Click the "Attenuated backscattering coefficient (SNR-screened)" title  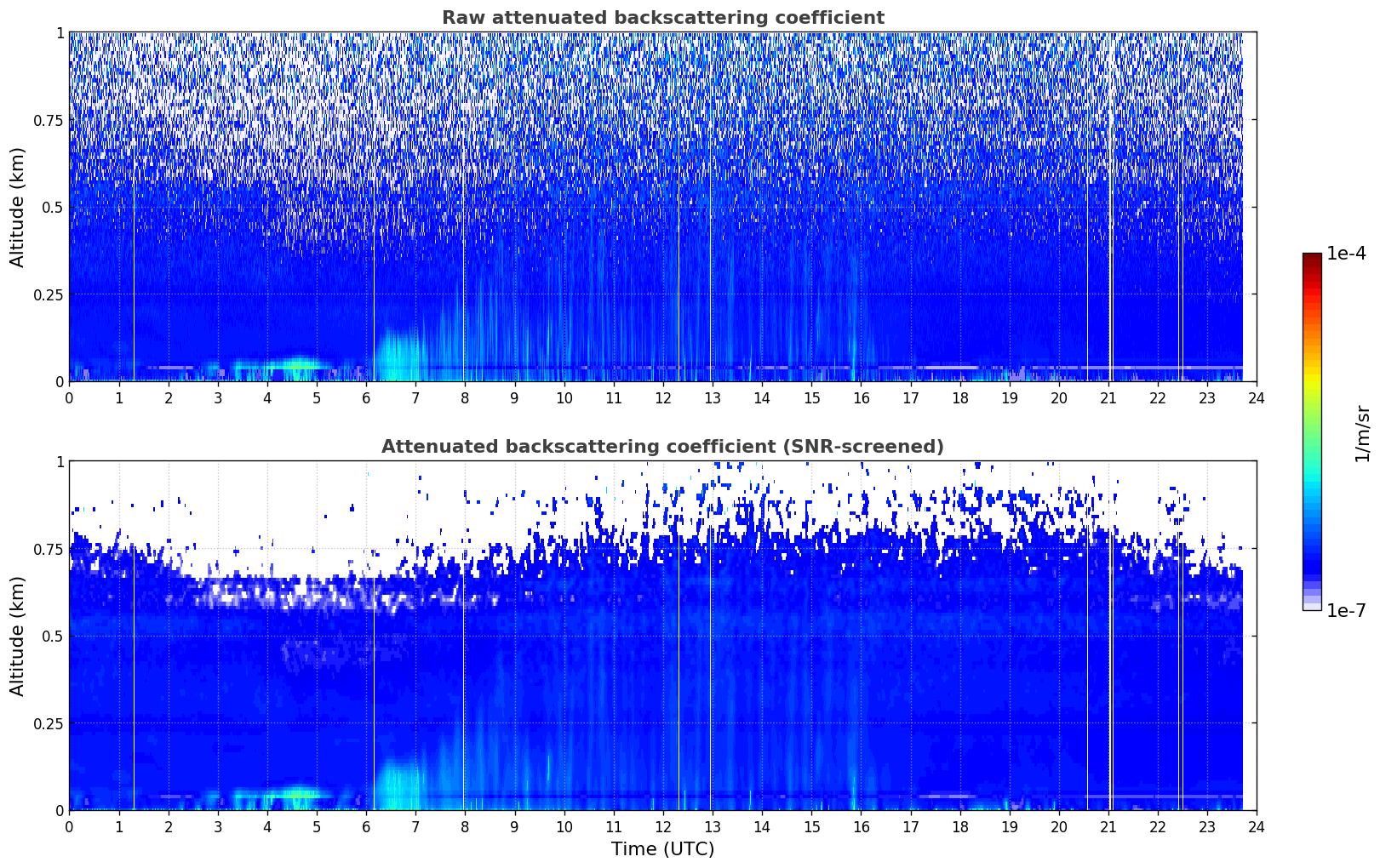(662, 447)
